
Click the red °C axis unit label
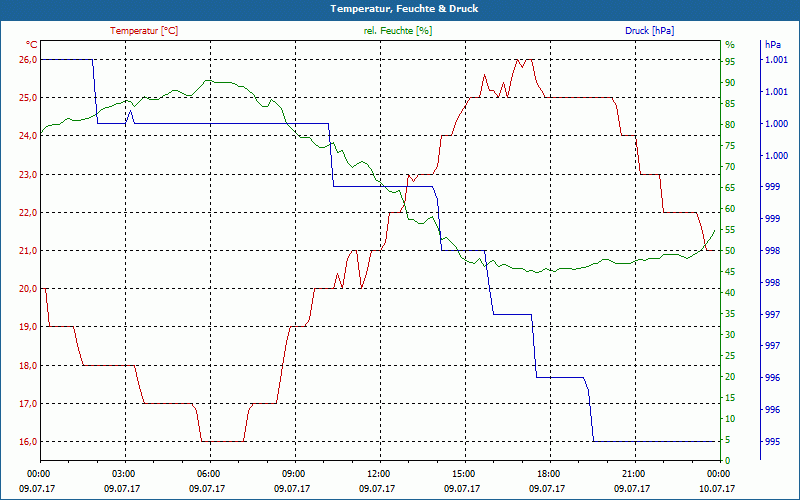coord(32,45)
